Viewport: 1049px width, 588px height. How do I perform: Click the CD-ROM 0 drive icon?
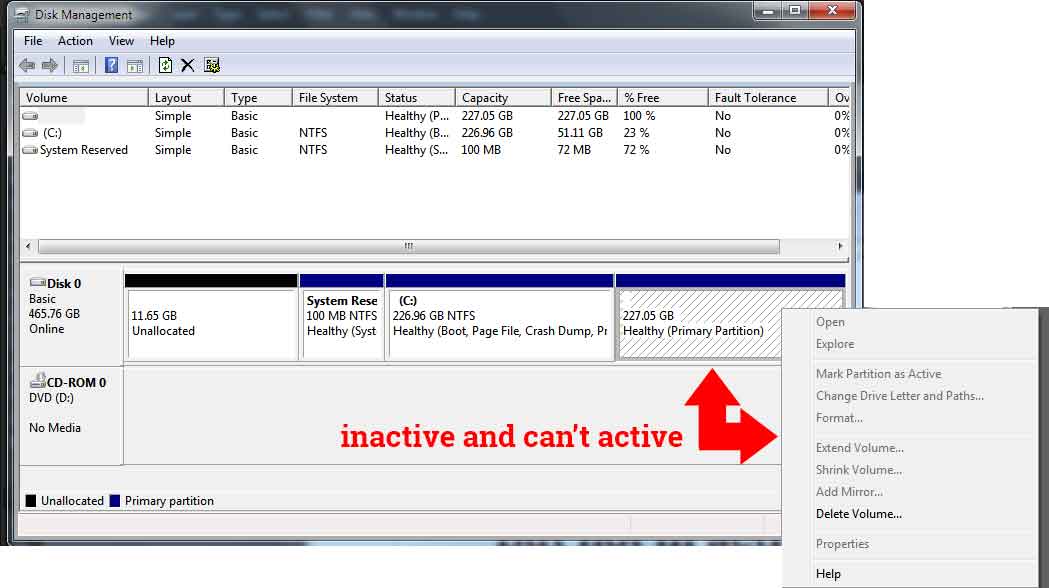tap(37, 381)
